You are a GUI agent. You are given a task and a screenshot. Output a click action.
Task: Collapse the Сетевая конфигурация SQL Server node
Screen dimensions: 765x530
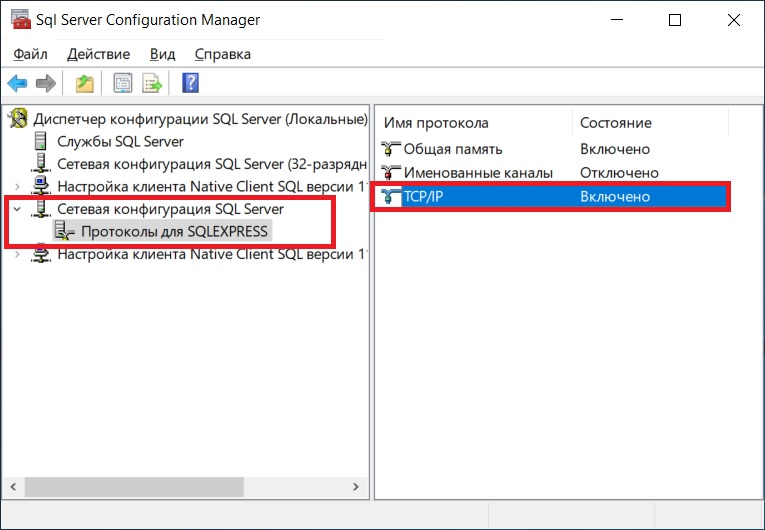pos(18,209)
